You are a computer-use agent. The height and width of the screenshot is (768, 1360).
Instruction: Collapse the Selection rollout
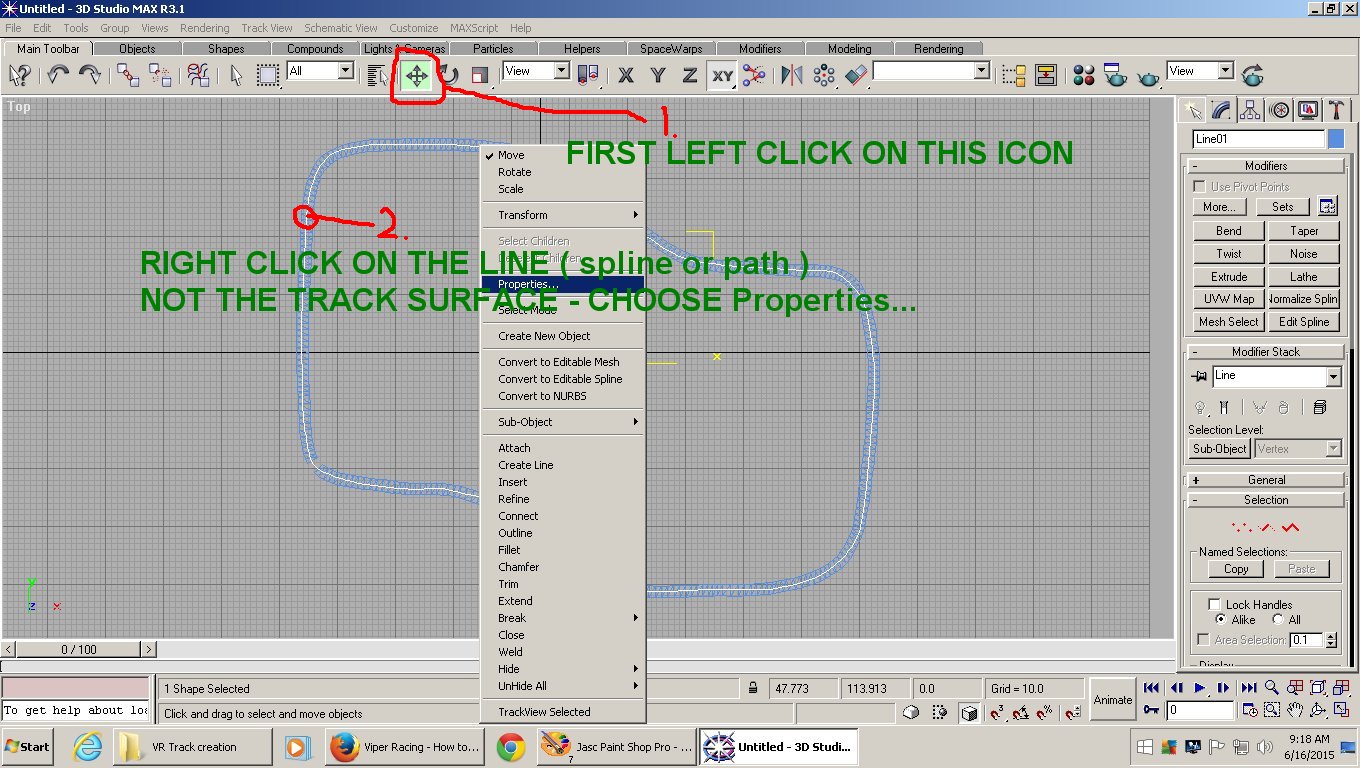1266,500
